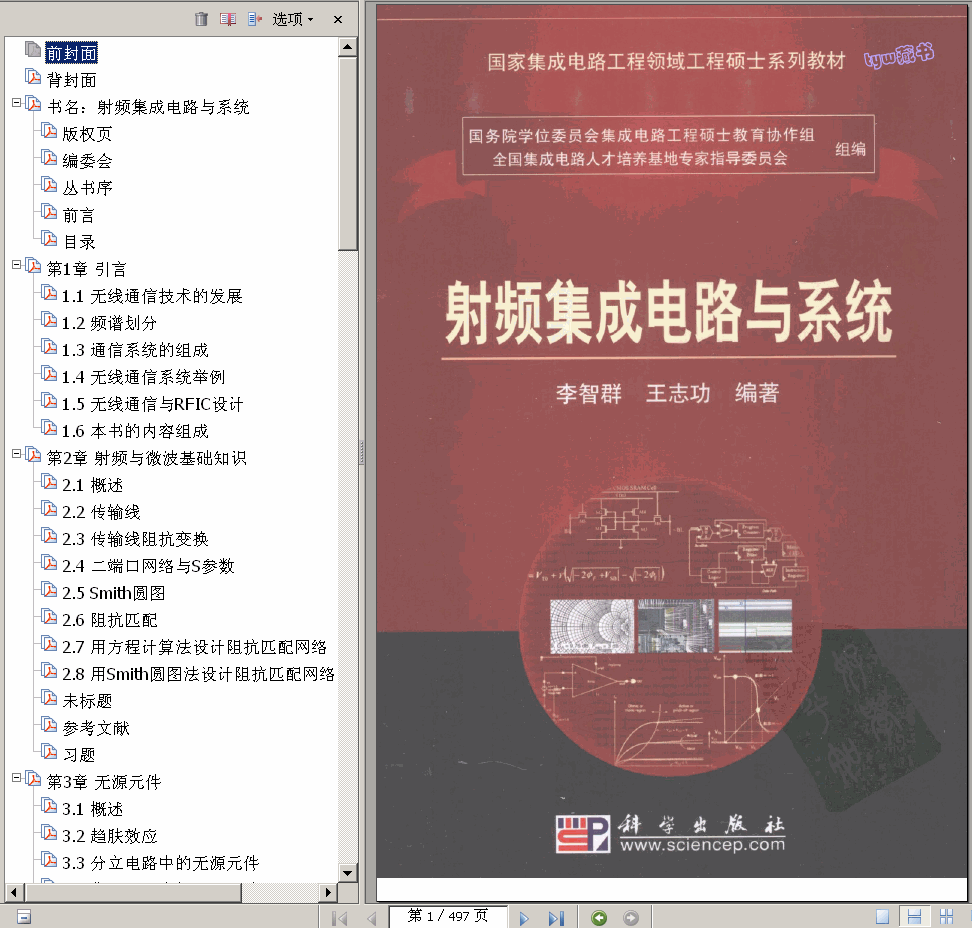This screenshot has width=972, height=928.
Task: Switch to continuous page layout
Action: (913, 917)
